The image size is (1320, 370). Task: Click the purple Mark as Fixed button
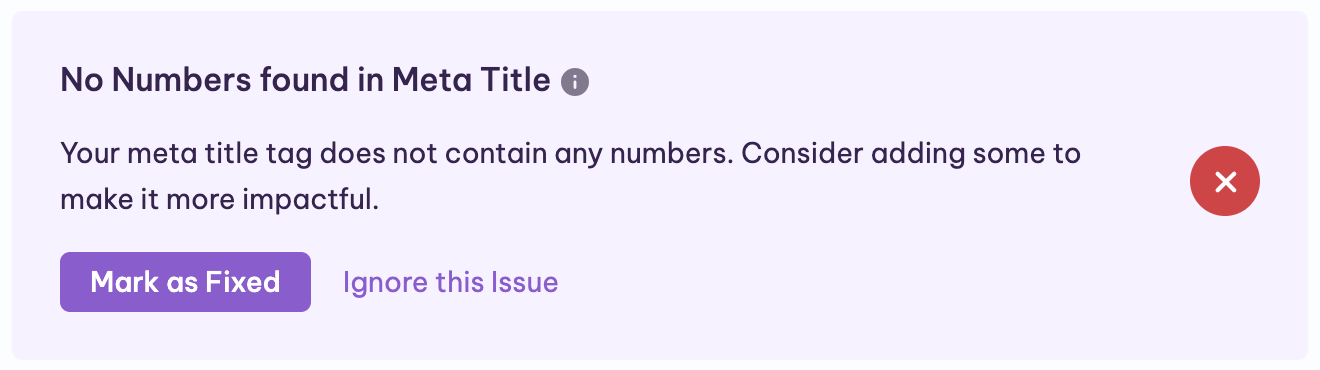click(x=185, y=282)
